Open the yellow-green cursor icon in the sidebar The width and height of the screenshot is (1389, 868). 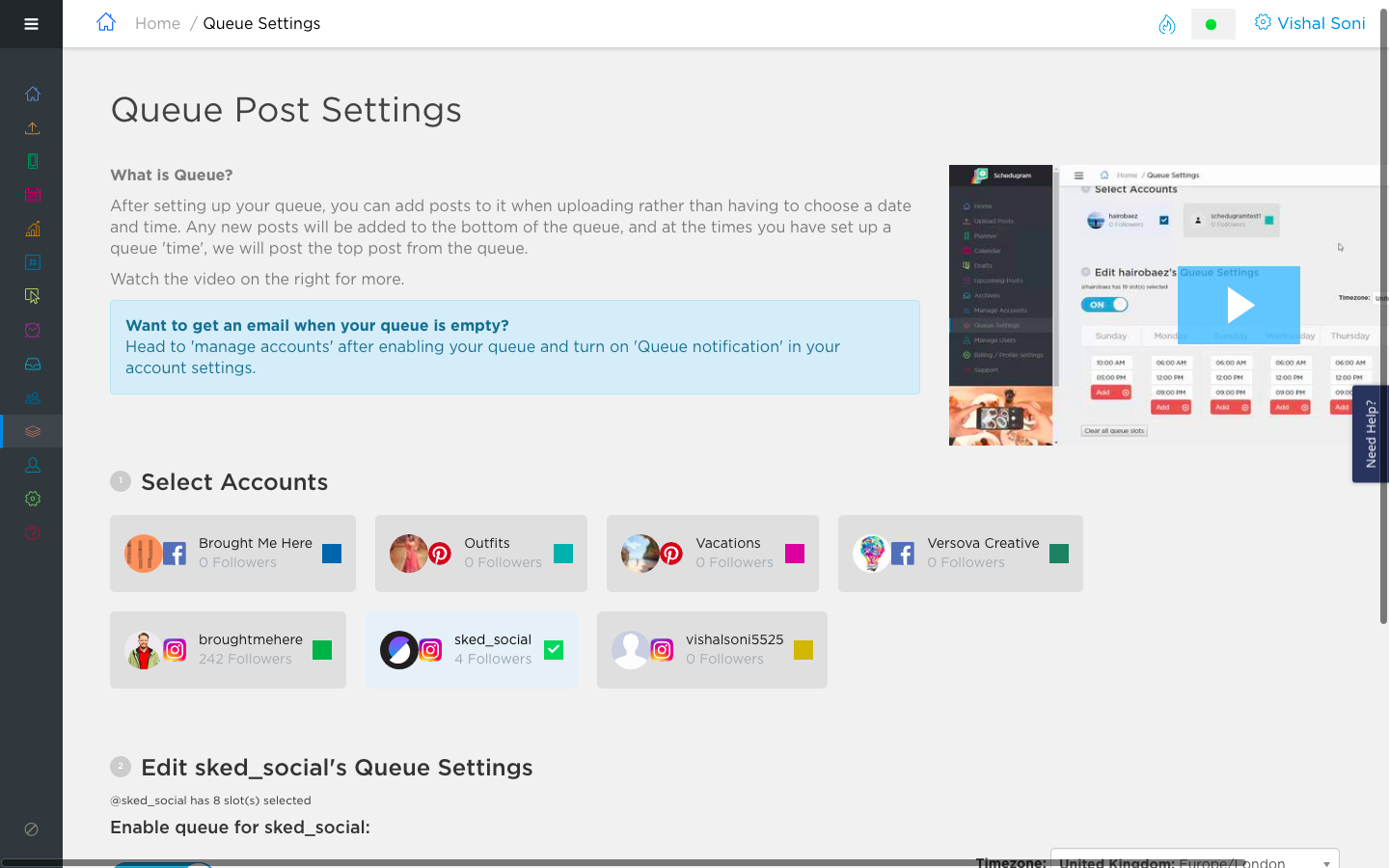point(33,296)
